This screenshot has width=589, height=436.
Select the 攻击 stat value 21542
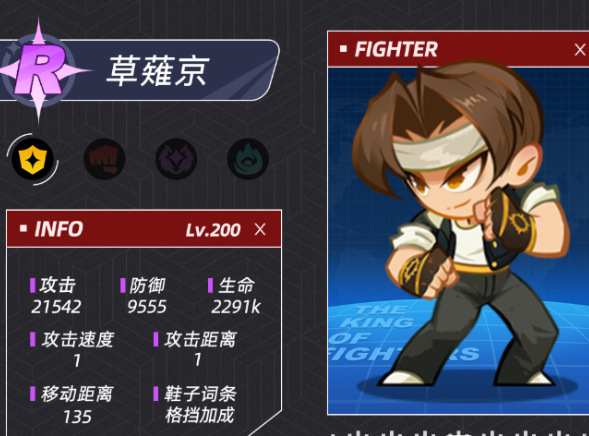pyautogui.click(x=56, y=307)
